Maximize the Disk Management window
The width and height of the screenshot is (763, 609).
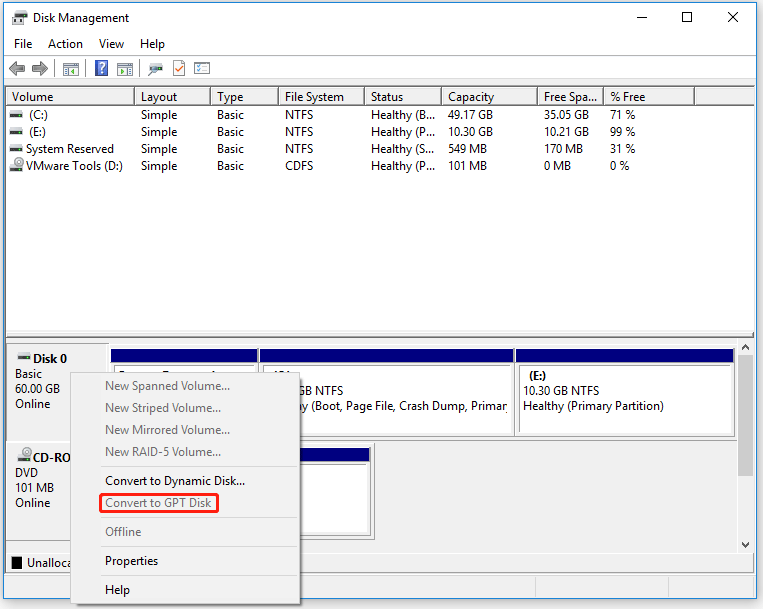pos(687,18)
